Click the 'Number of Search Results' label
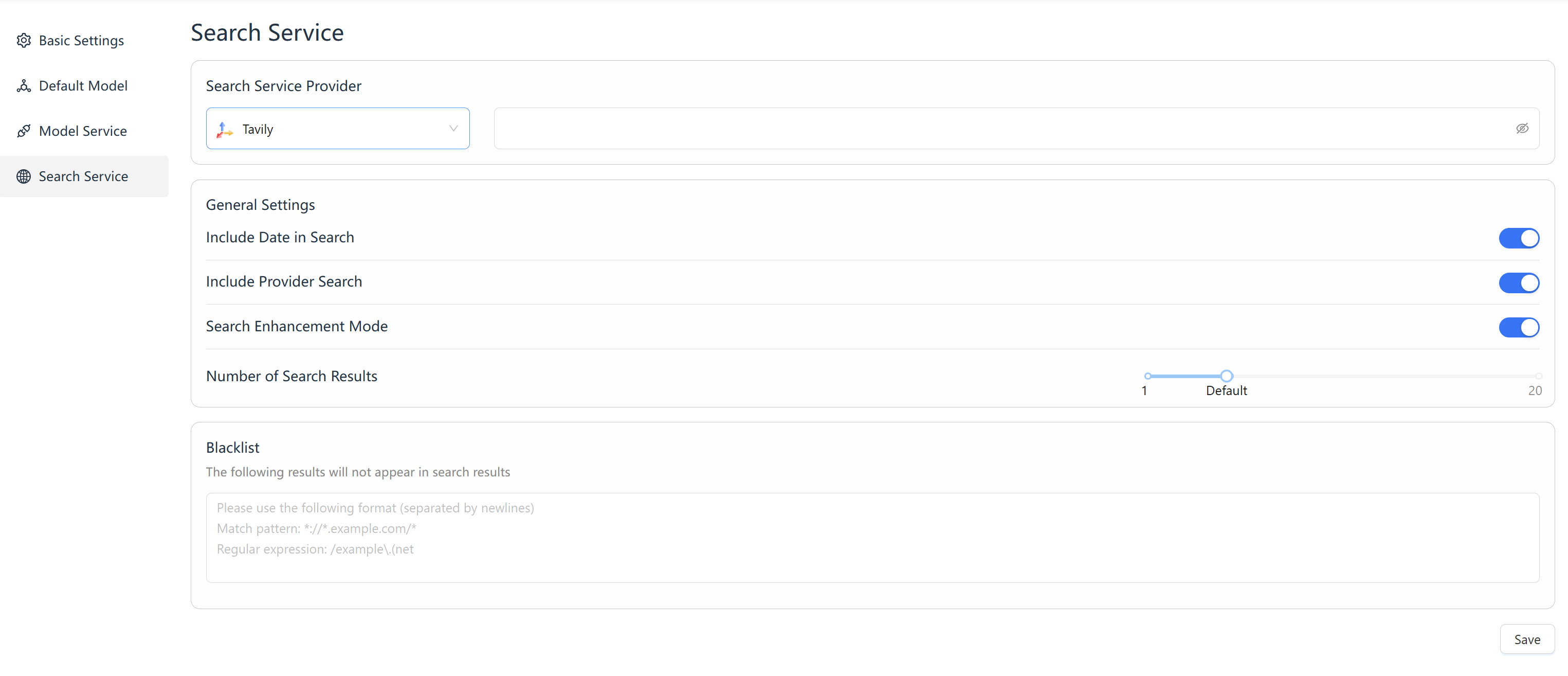The width and height of the screenshot is (1568, 676). pyautogui.click(x=291, y=377)
